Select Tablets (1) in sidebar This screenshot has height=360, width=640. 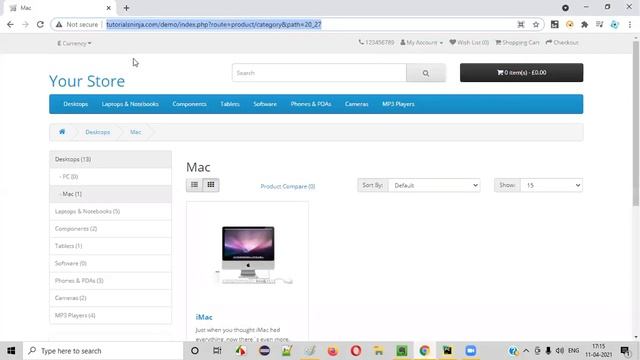pyautogui.click(x=110, y=246)
